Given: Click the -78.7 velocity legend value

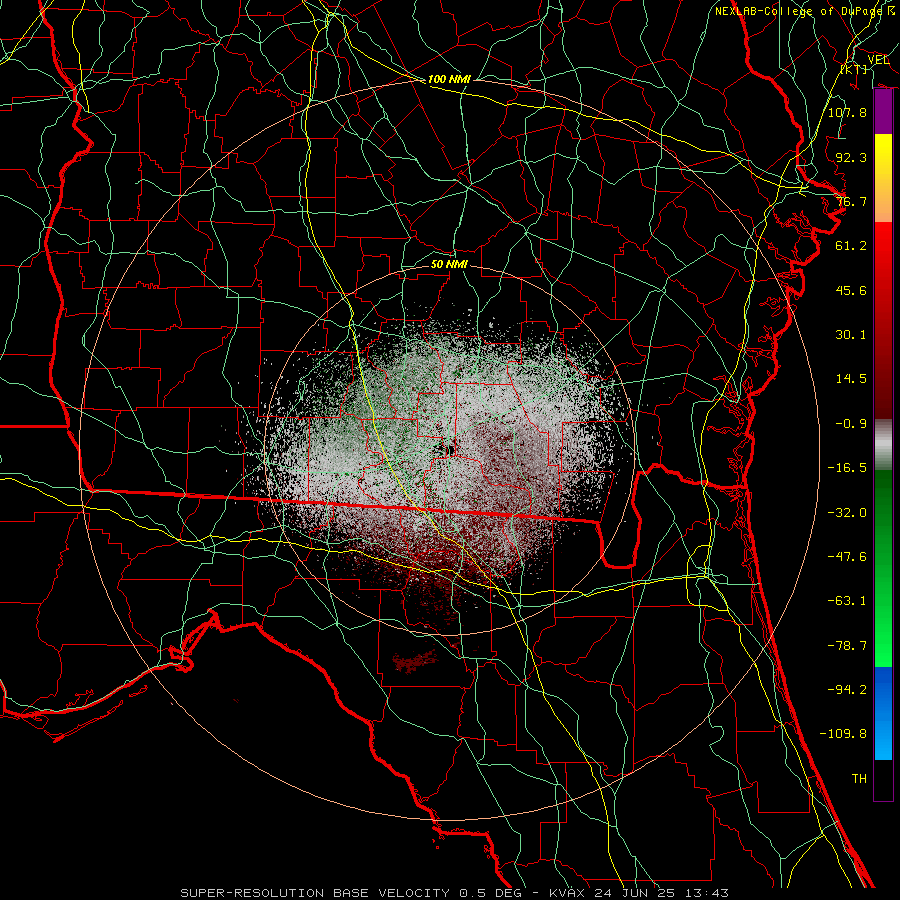Looking at the screenshot, I should coord(847,646).
